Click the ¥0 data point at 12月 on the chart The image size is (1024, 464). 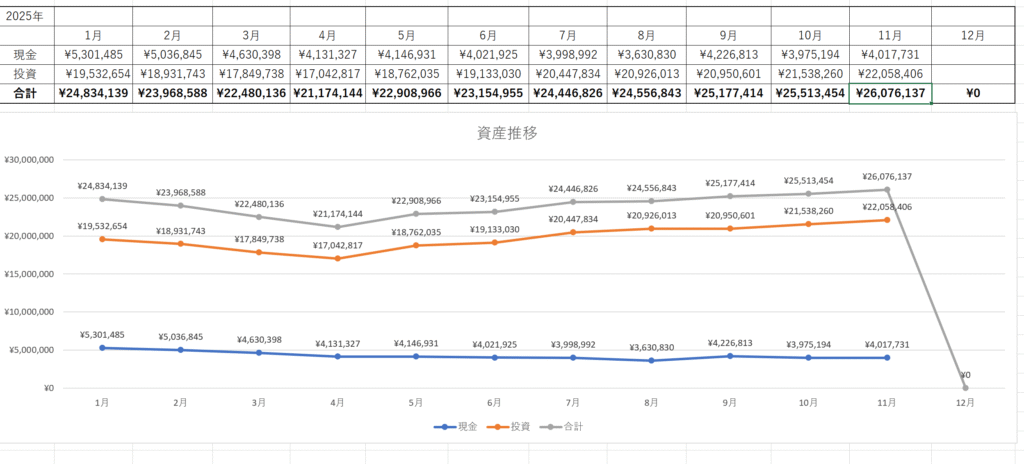(x=965, y=388)
